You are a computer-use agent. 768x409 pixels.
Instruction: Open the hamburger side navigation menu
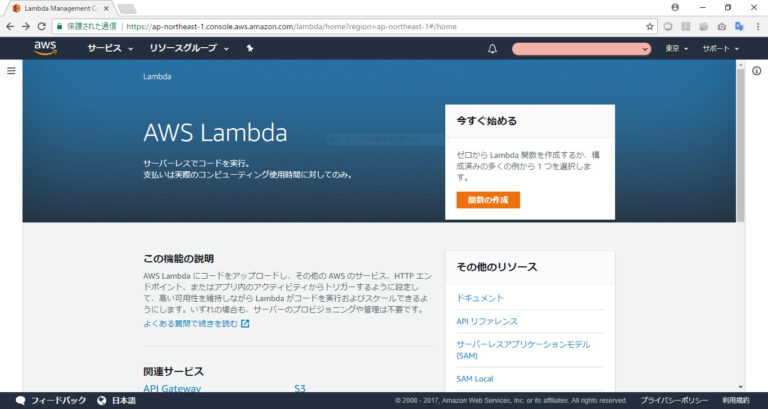[x=11, y=71]
